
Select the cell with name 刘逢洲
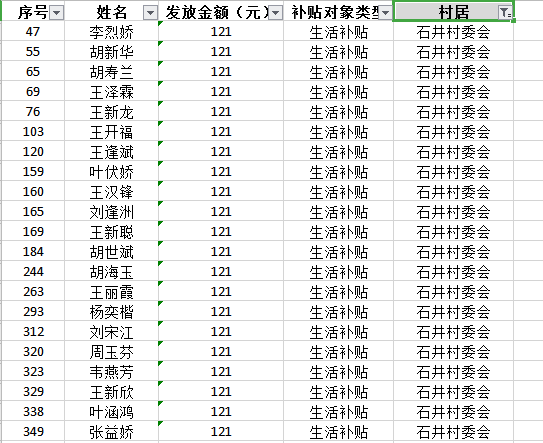pyautogui.click(x=112, y=212)
